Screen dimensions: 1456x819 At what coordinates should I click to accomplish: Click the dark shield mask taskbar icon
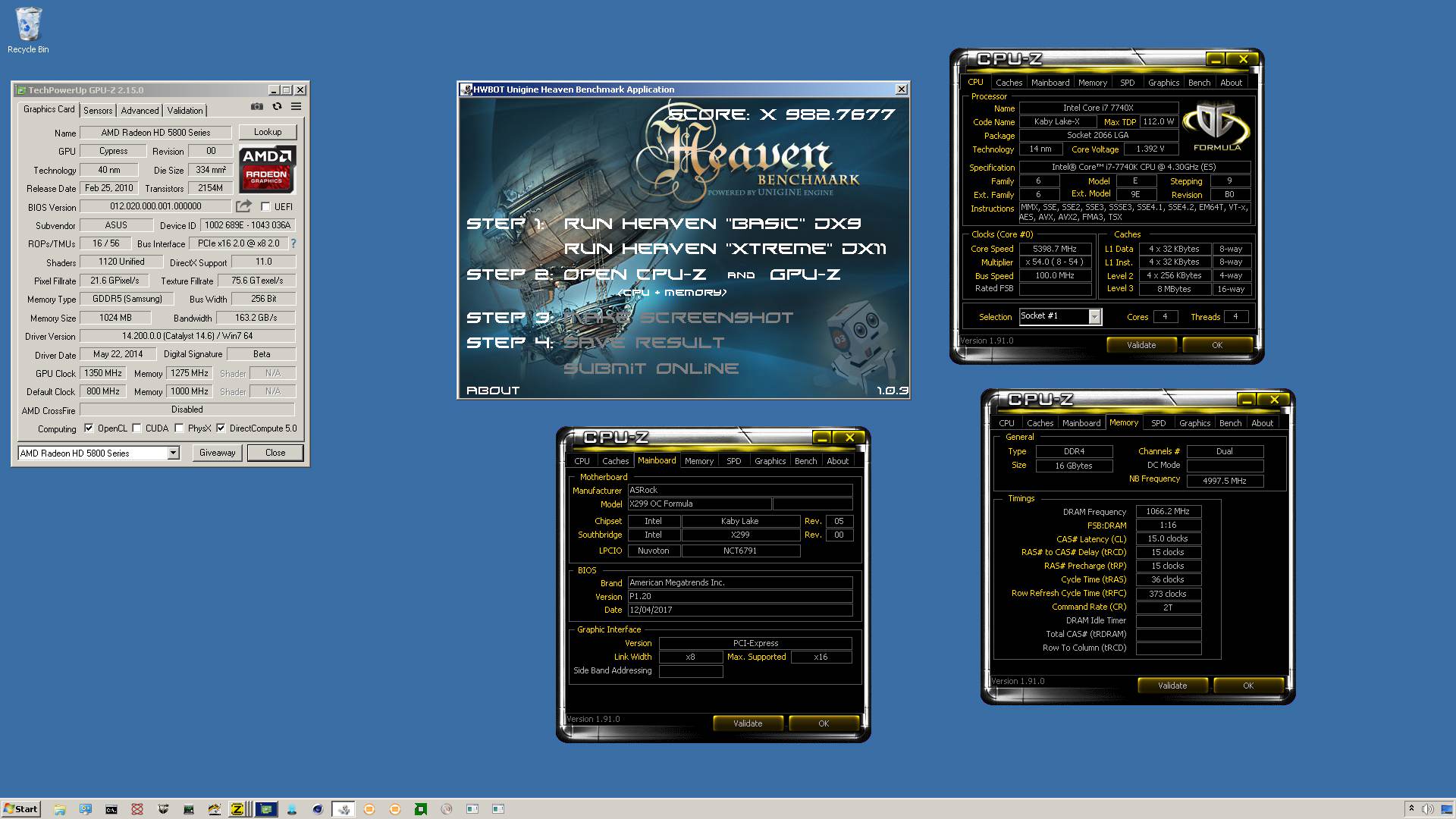click(x=163, y=809)
